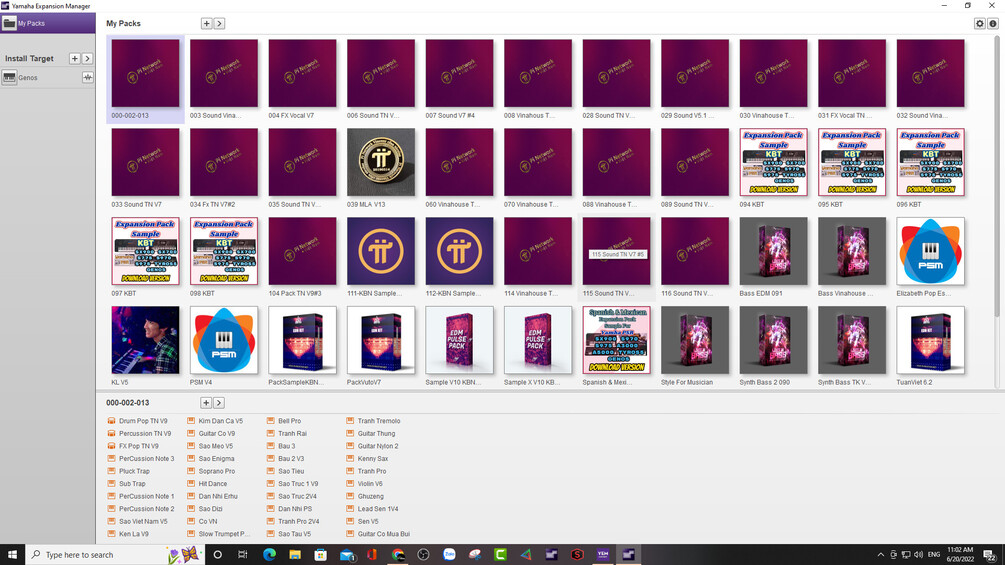Open the YEM app icon in taskbar

(602, 555)
